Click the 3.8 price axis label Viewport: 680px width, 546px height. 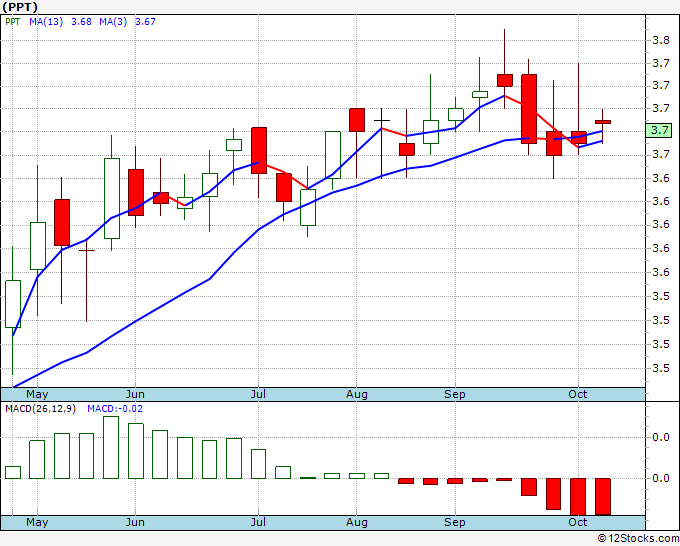pos(661,41)
